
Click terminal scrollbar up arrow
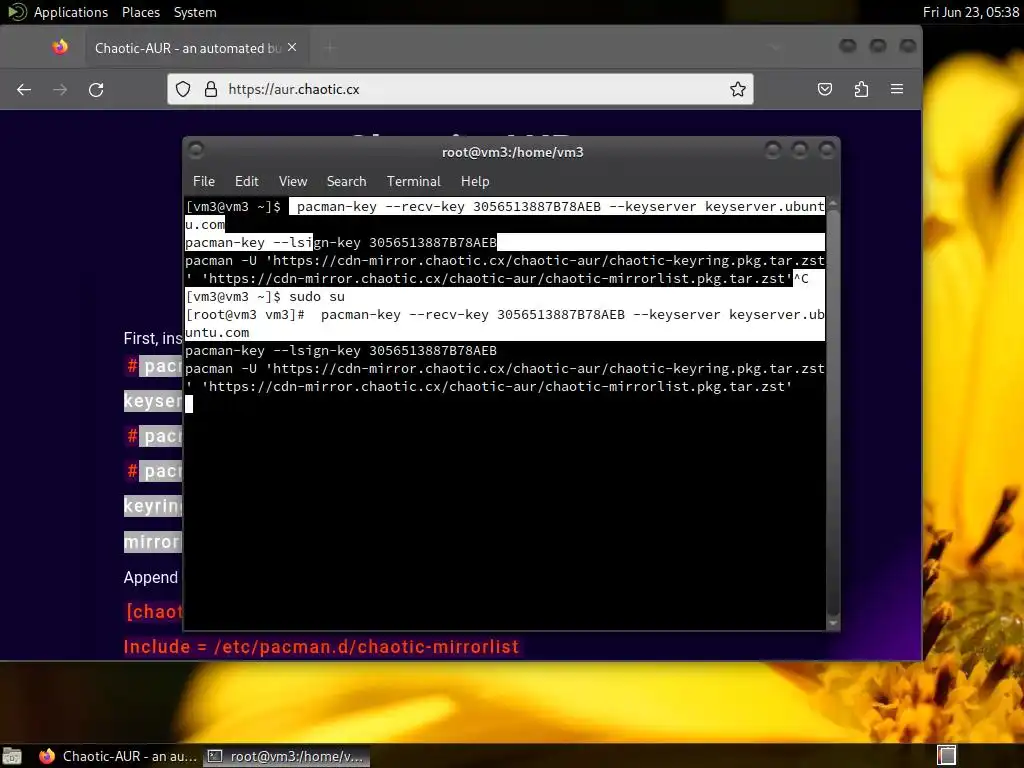pyautogui.click(x=833, y=204)
